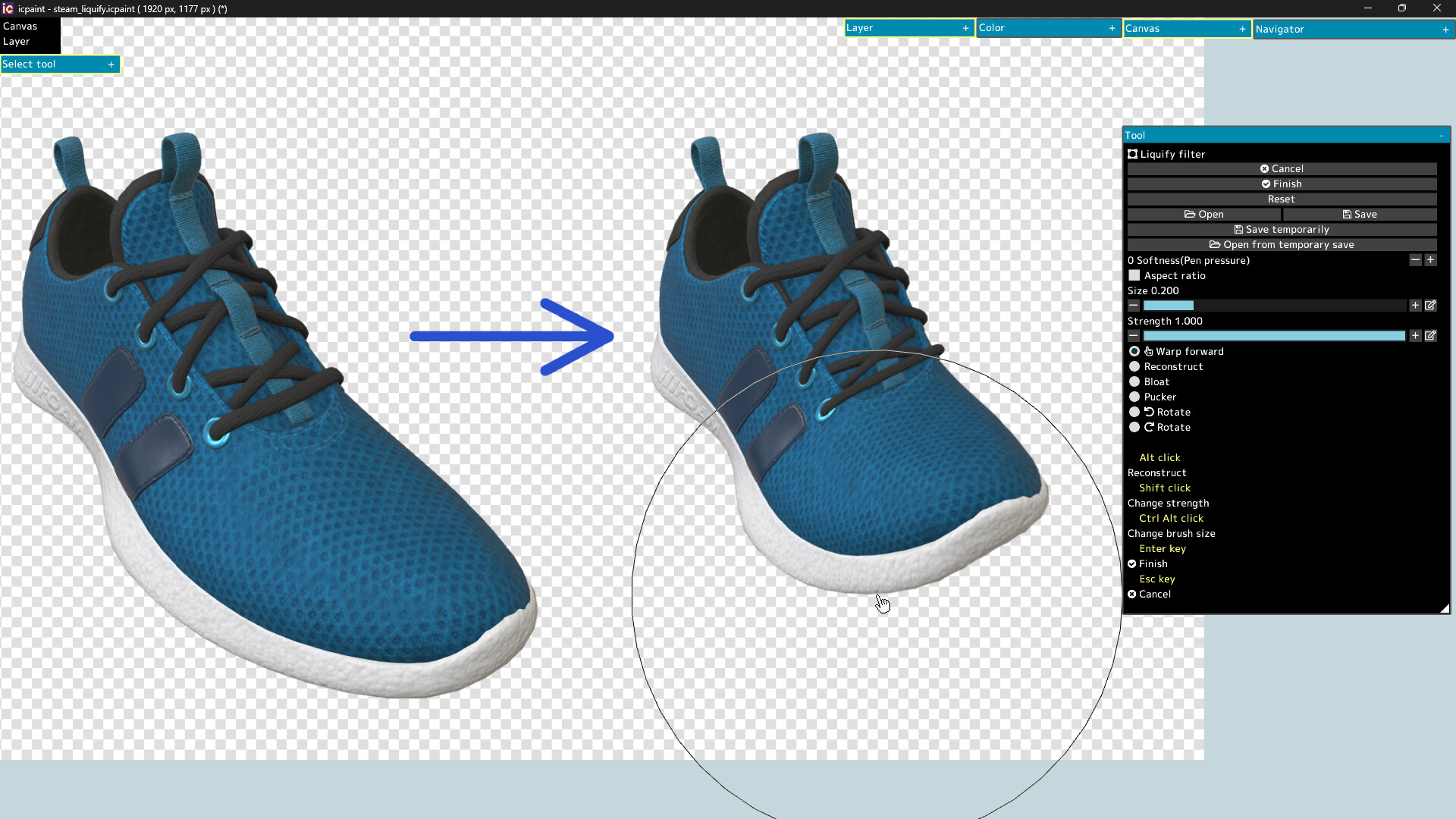Screen dimensions: 1456x819
Task: Enable the Aspect ratio checkbox
Action: pos(1134,275)
